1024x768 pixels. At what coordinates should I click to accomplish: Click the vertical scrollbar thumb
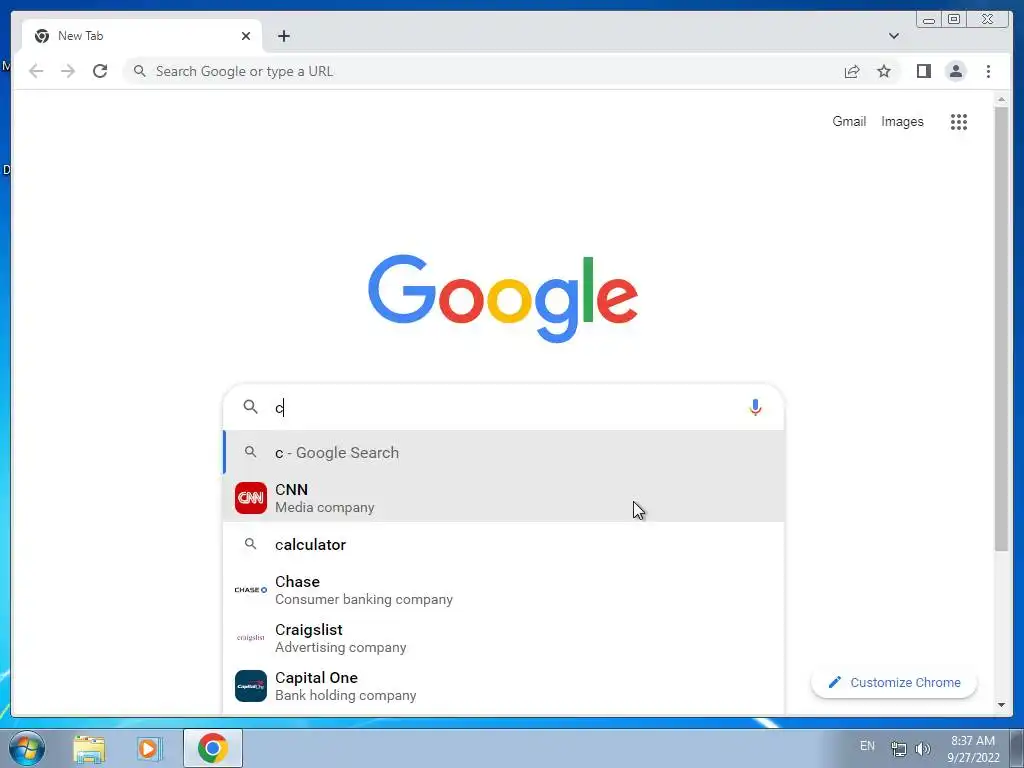click(x=1001, y=328)
